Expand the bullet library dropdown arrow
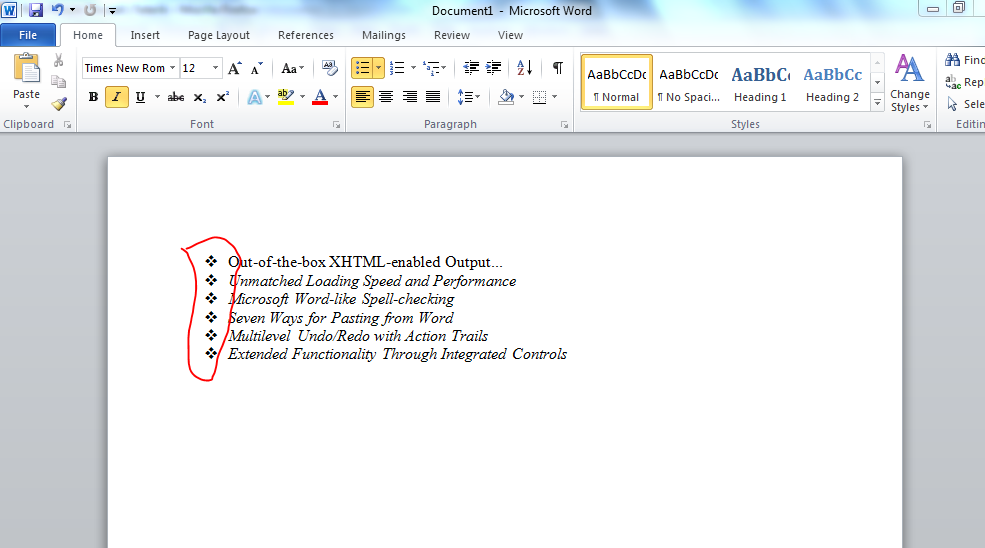 point(378,68)
